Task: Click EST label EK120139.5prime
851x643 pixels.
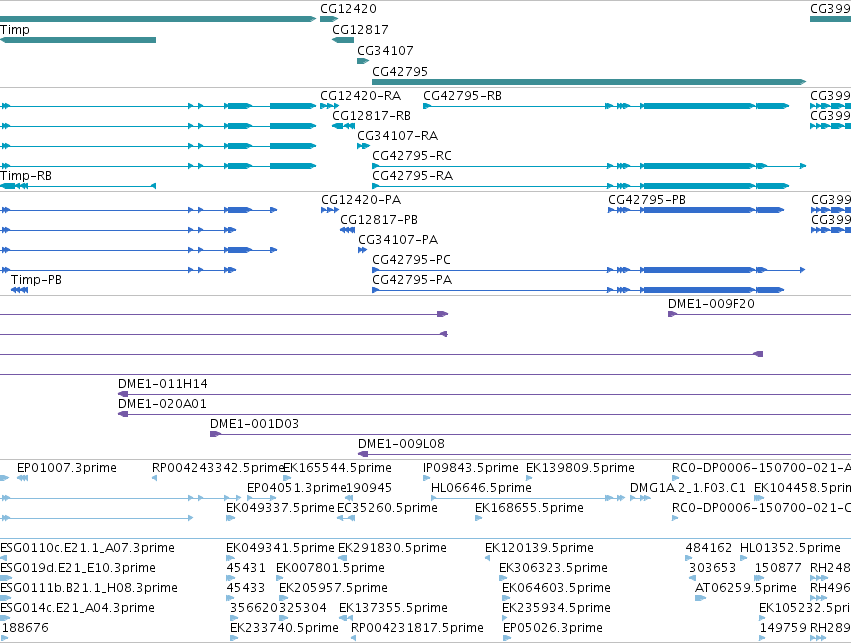Action: point(539,549)
